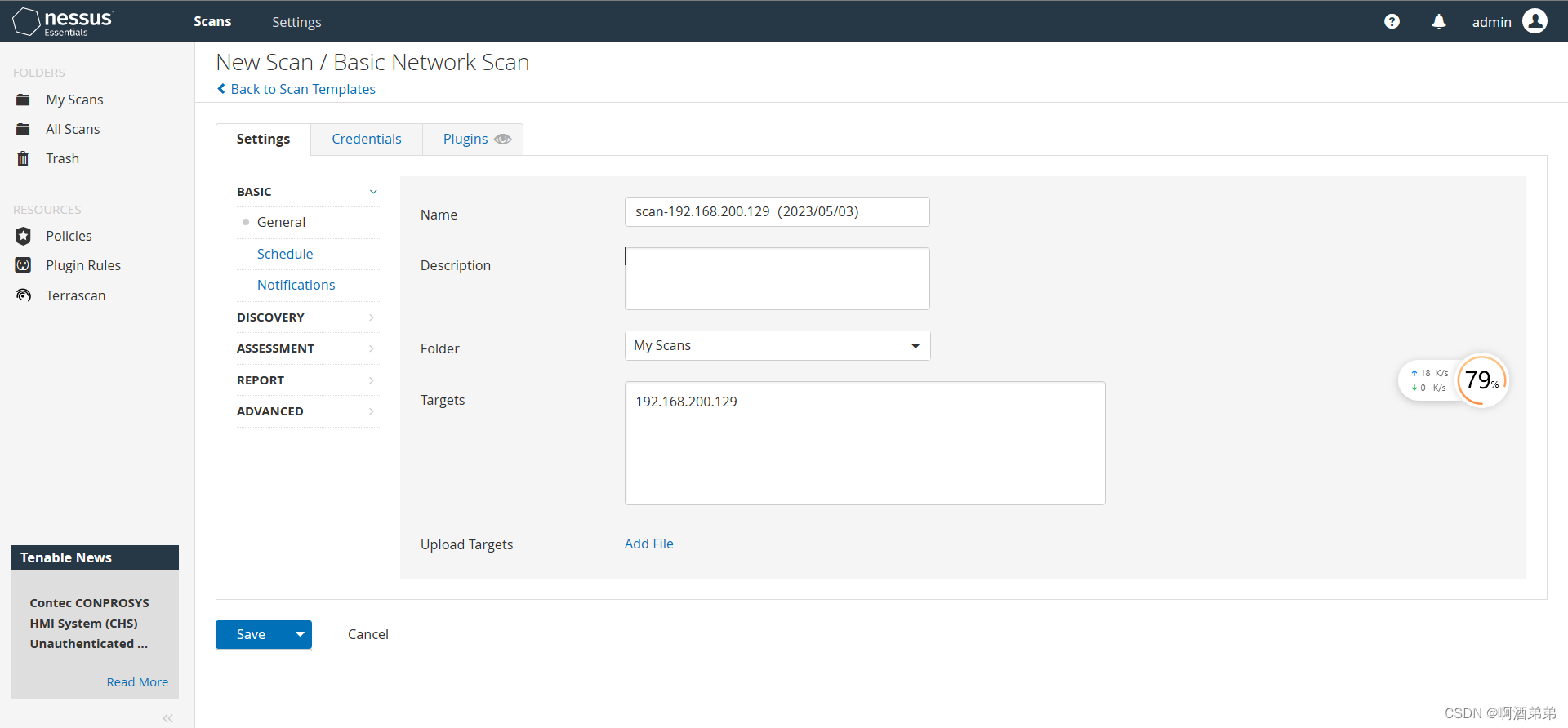Open Plugin Rules resource

click(83, 265)
